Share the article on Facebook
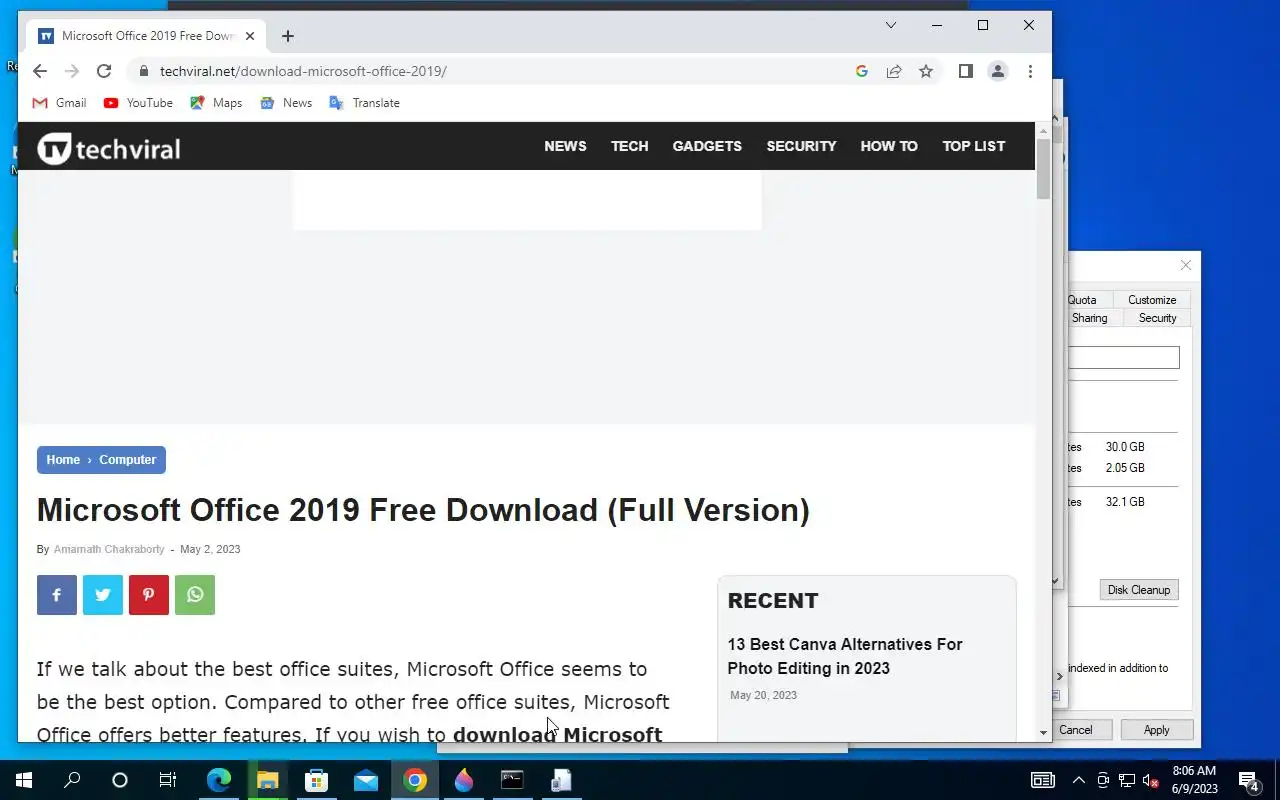The height and width of the screenshot is (800, 1280). pyautogui.click(x=57, y=595)
